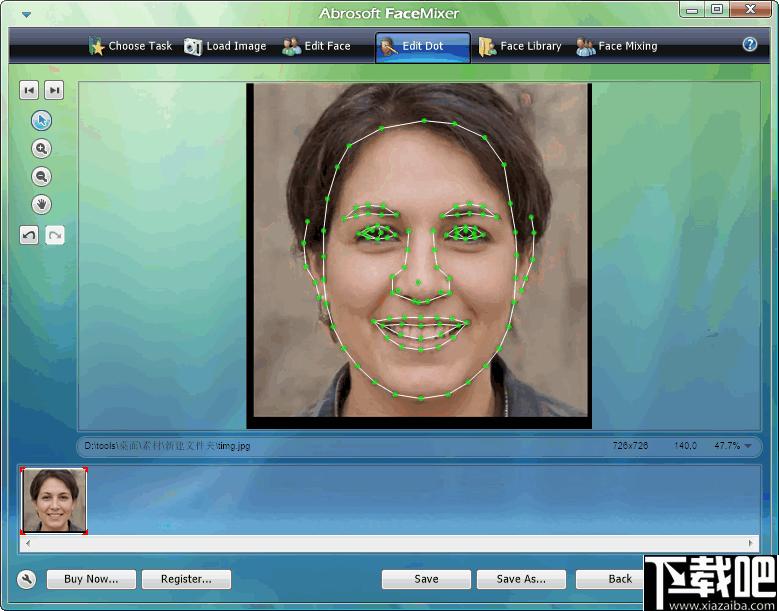Viewport: 779px width, 611px height.
Task: Select the hand pan tool
Action: click(x=41, y=205)
